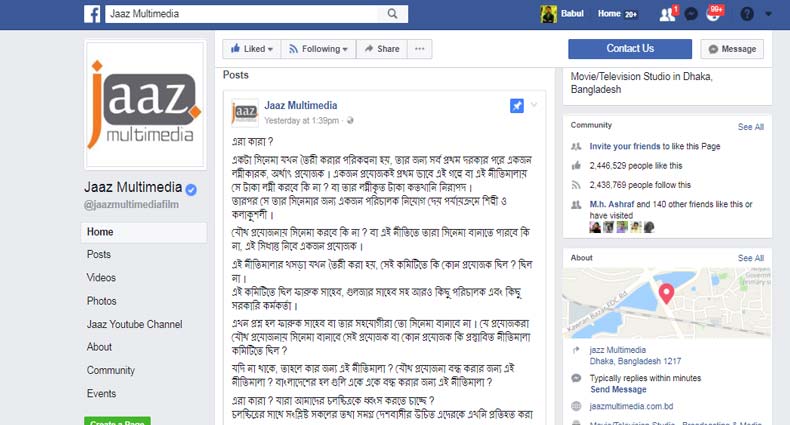The image size is (790, 425).
Task: Click the Contact Us button
Action: [630, 49]
